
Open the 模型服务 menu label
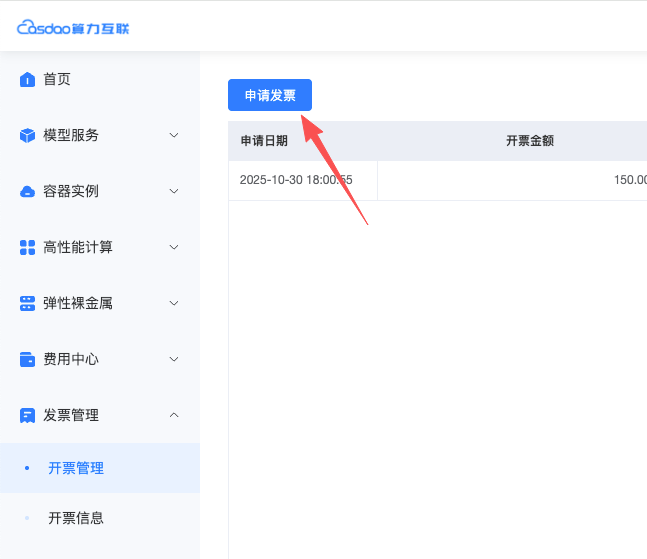71,135
